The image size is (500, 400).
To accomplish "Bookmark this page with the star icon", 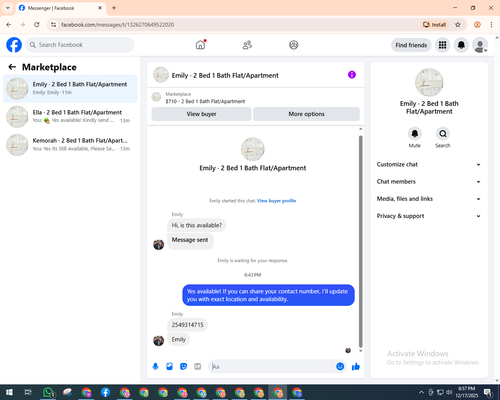I will pyautogui.click(x=458, y=25).
